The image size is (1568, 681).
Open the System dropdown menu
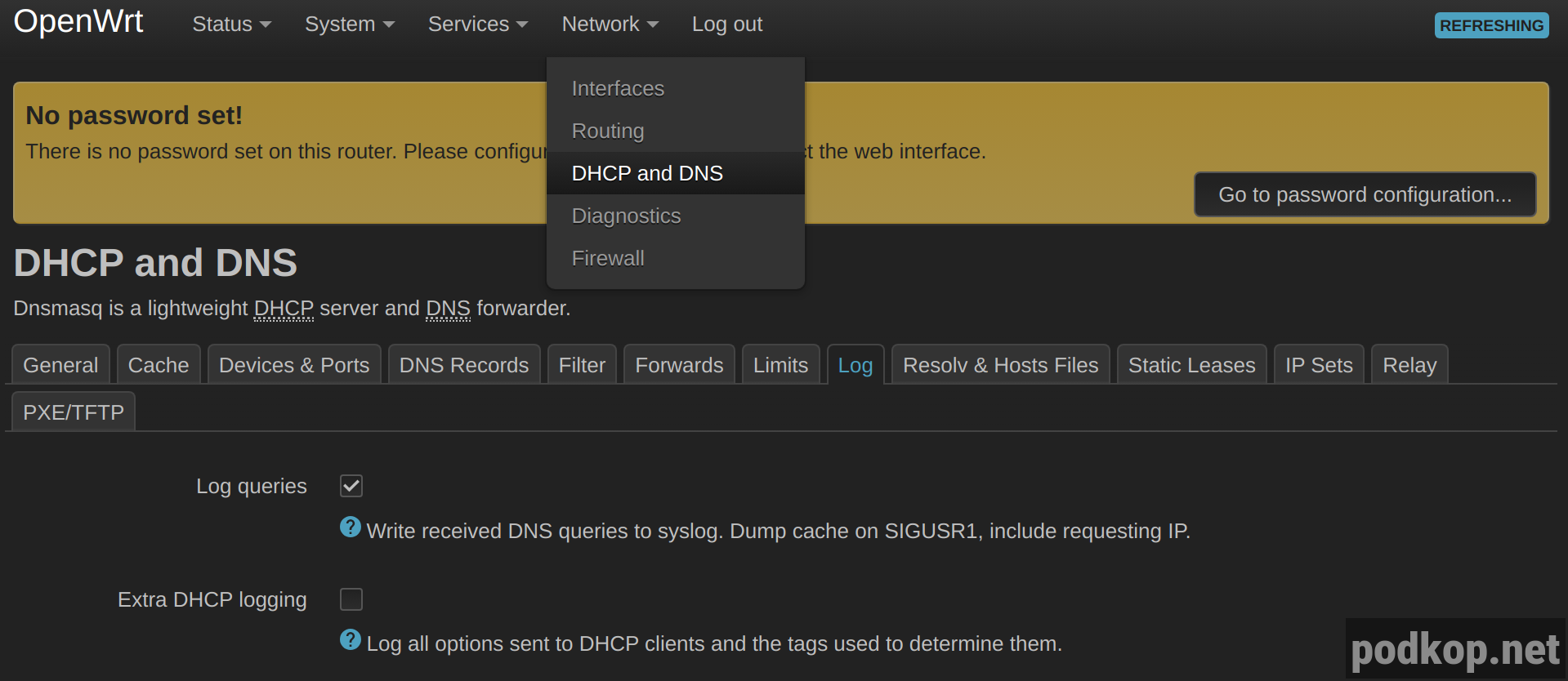(x=350, y=24)
